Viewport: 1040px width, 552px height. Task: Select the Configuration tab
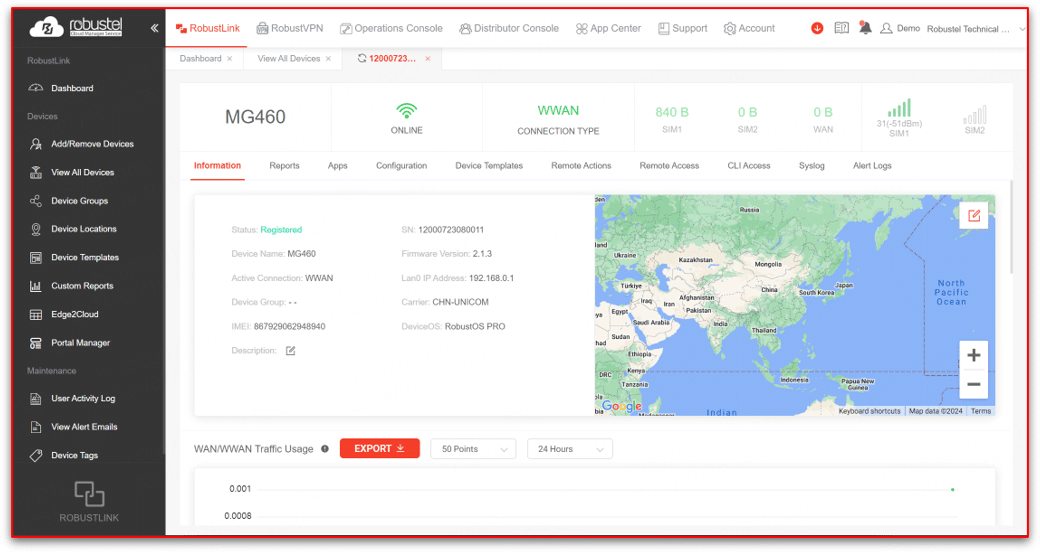pos(401,166)
